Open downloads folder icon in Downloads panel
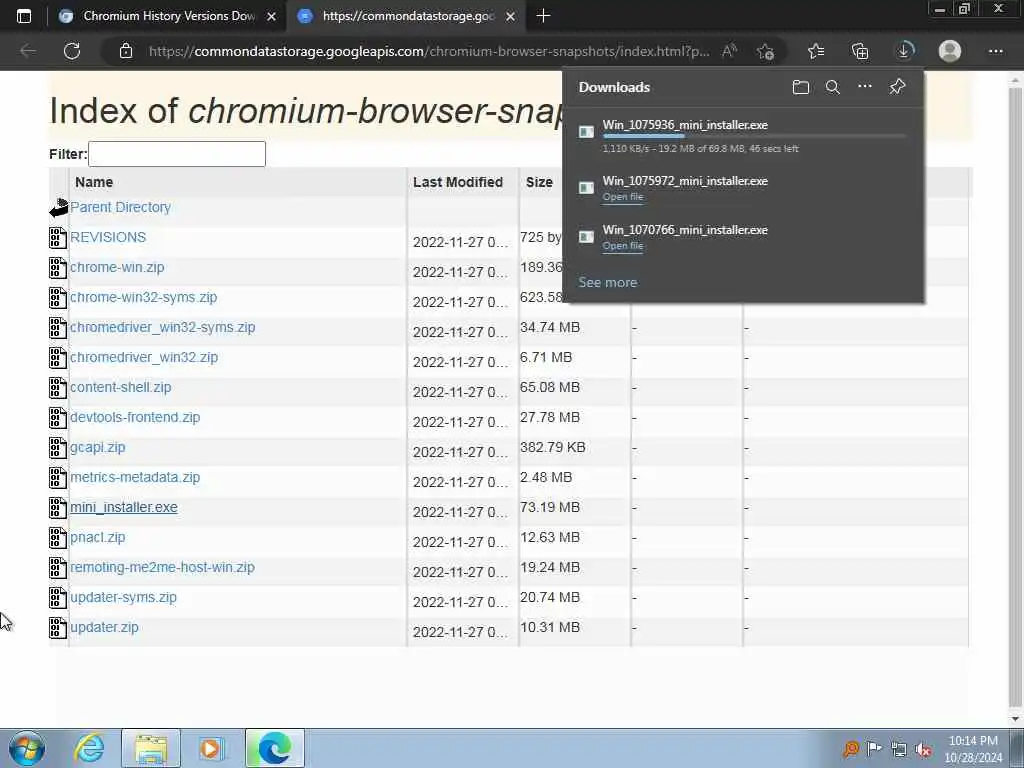This screenshot has width=1024, height=768. tap(801, 87)
